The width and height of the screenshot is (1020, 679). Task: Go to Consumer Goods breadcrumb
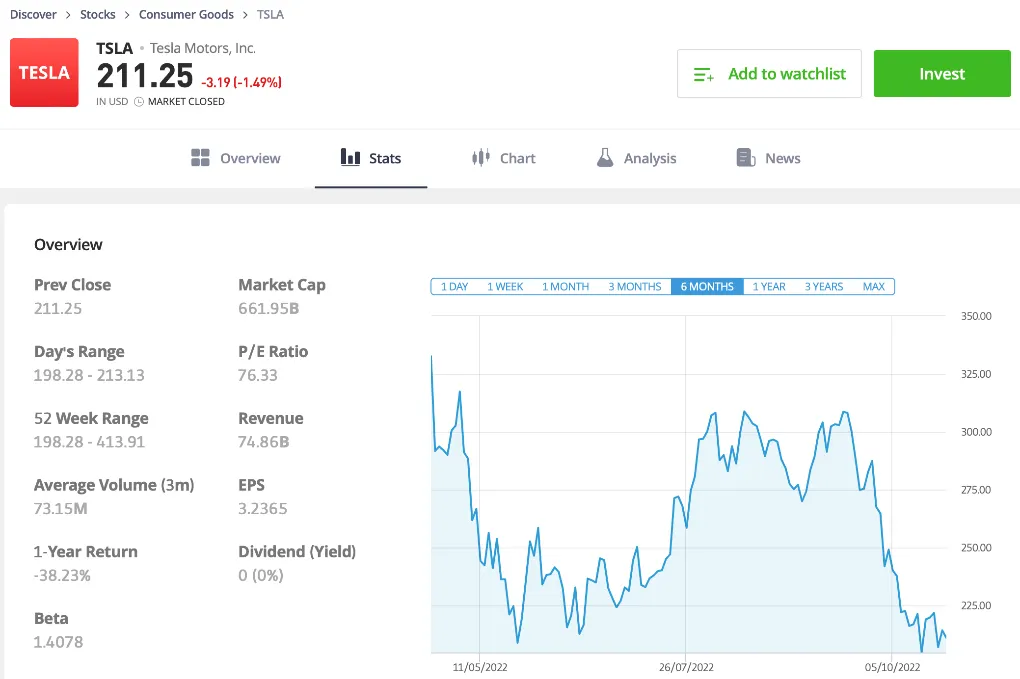pos(186,14)
